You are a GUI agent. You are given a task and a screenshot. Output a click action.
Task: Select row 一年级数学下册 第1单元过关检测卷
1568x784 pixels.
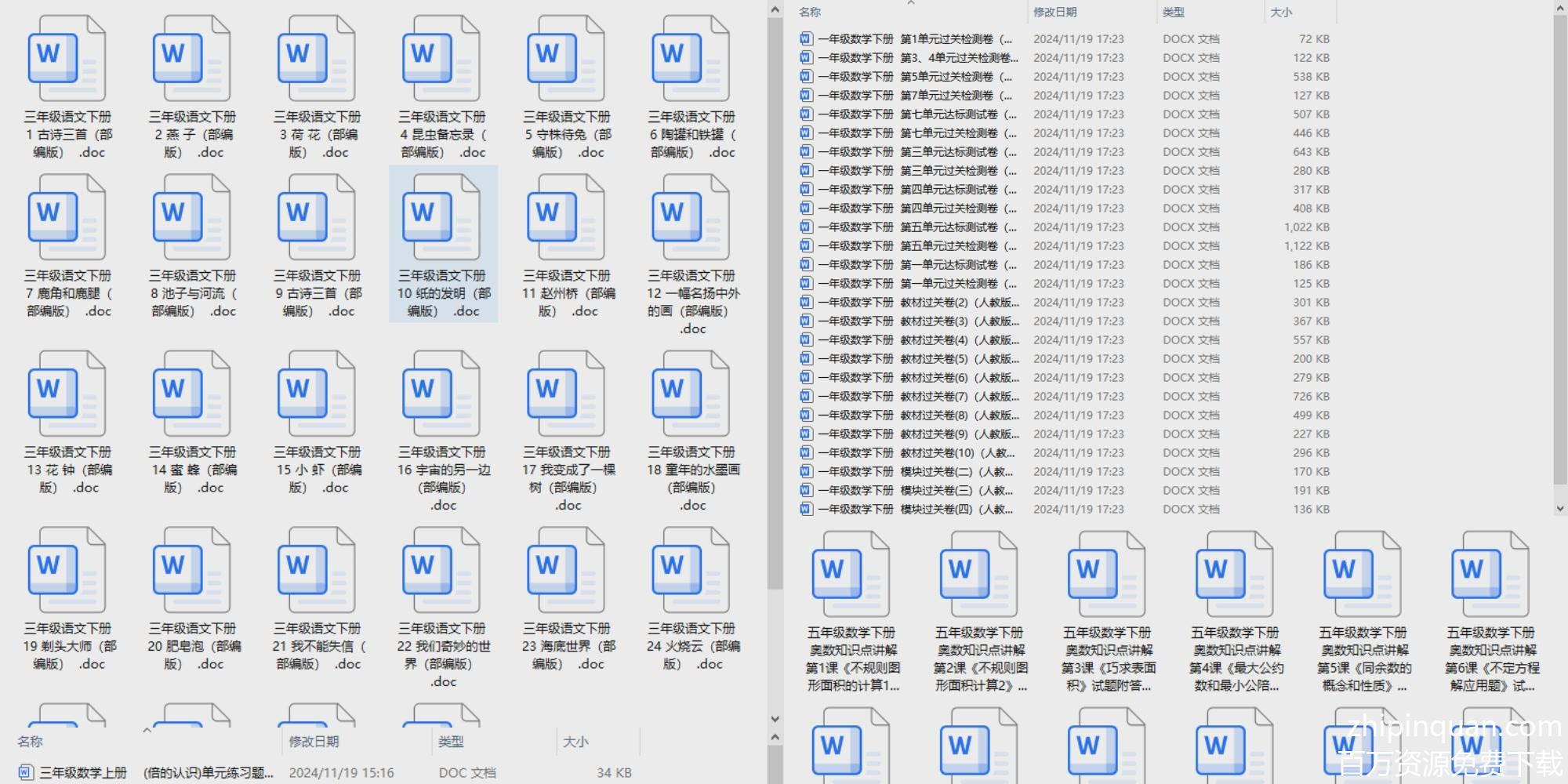click(1065, 38)
